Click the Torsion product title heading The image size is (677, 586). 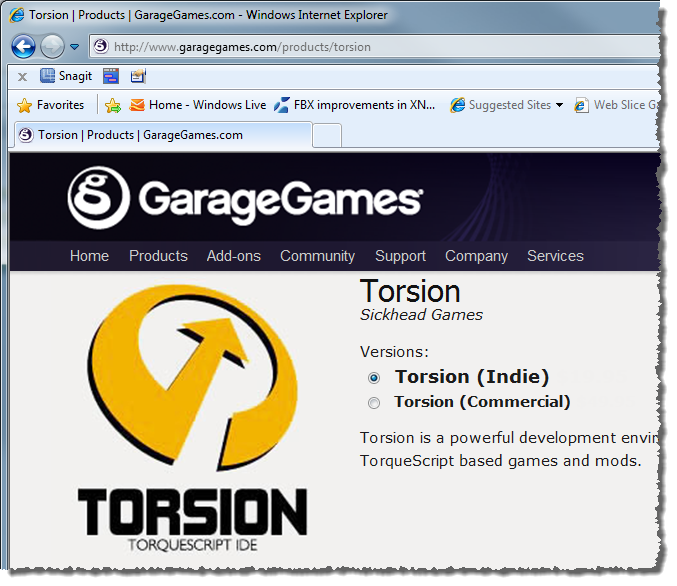(410, 291)
